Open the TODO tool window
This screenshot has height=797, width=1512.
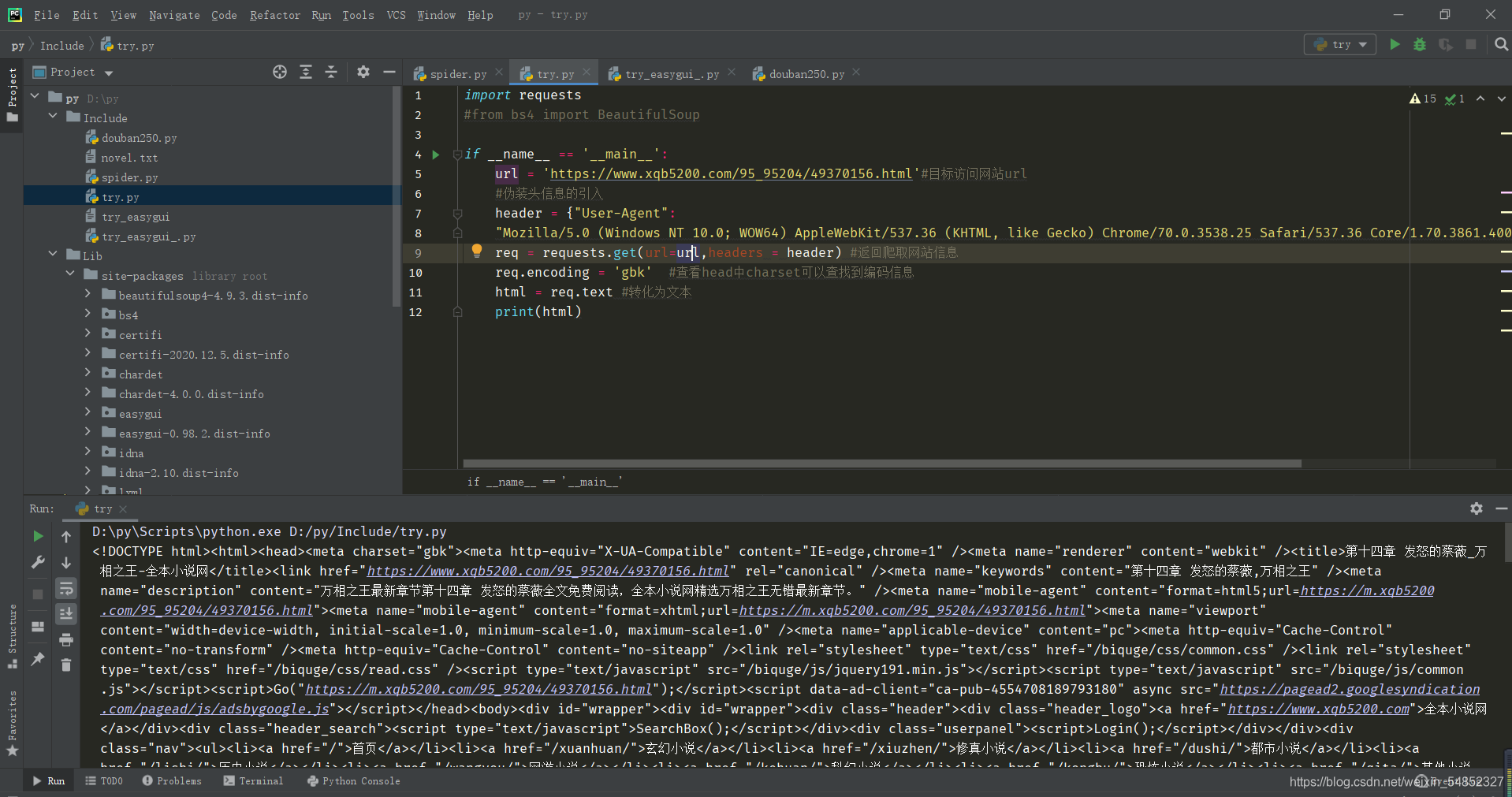(x=104, y=781)
